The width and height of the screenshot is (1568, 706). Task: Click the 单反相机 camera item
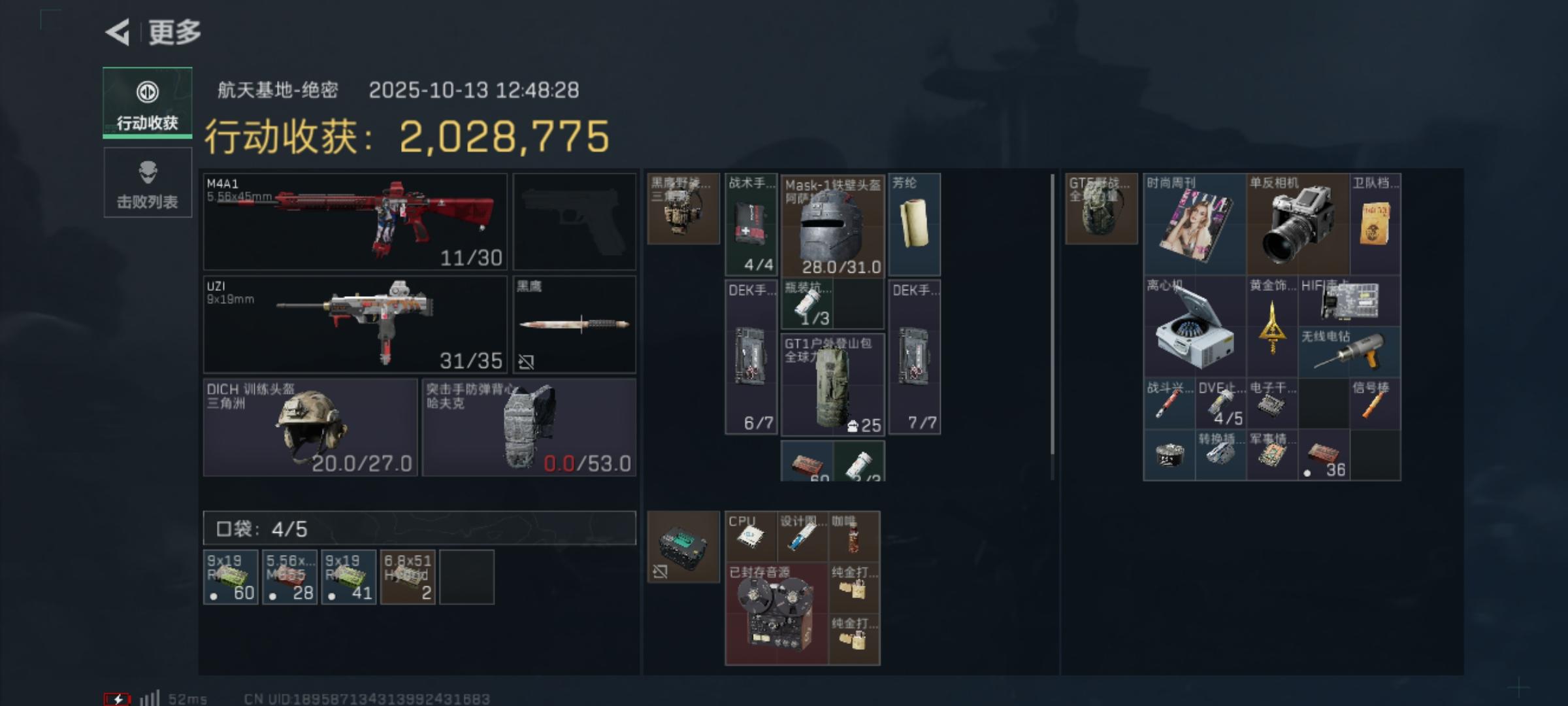(1298, 224)
